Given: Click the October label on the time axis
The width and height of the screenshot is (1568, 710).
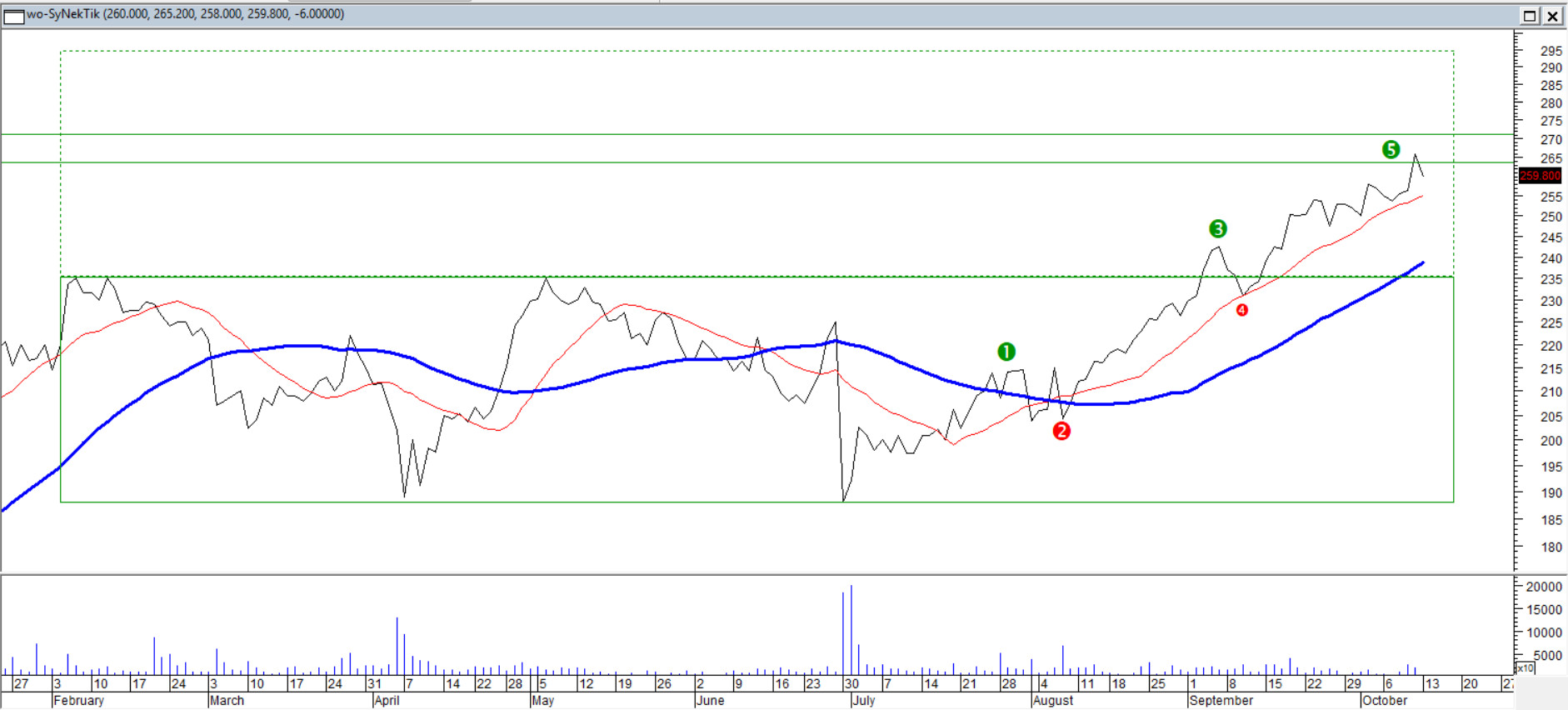Looking at the screenshot, I should coord(1384,701).
